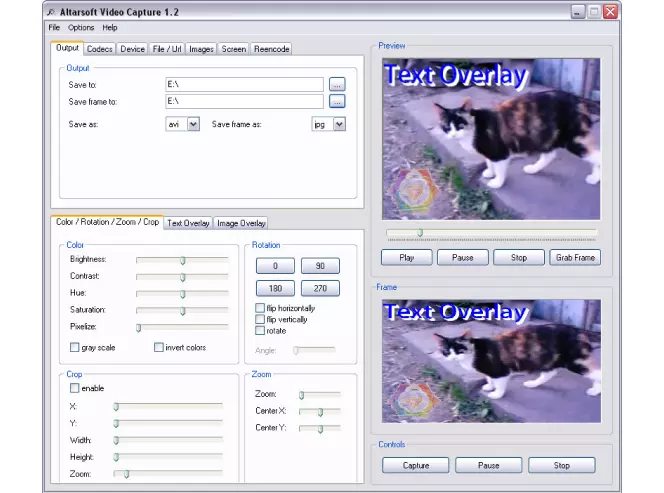Viewport: 664px width, 493px height.
Task: Close the Altarsoft Video Capture window
Action: pyautogui.click(x=610, y=11)
